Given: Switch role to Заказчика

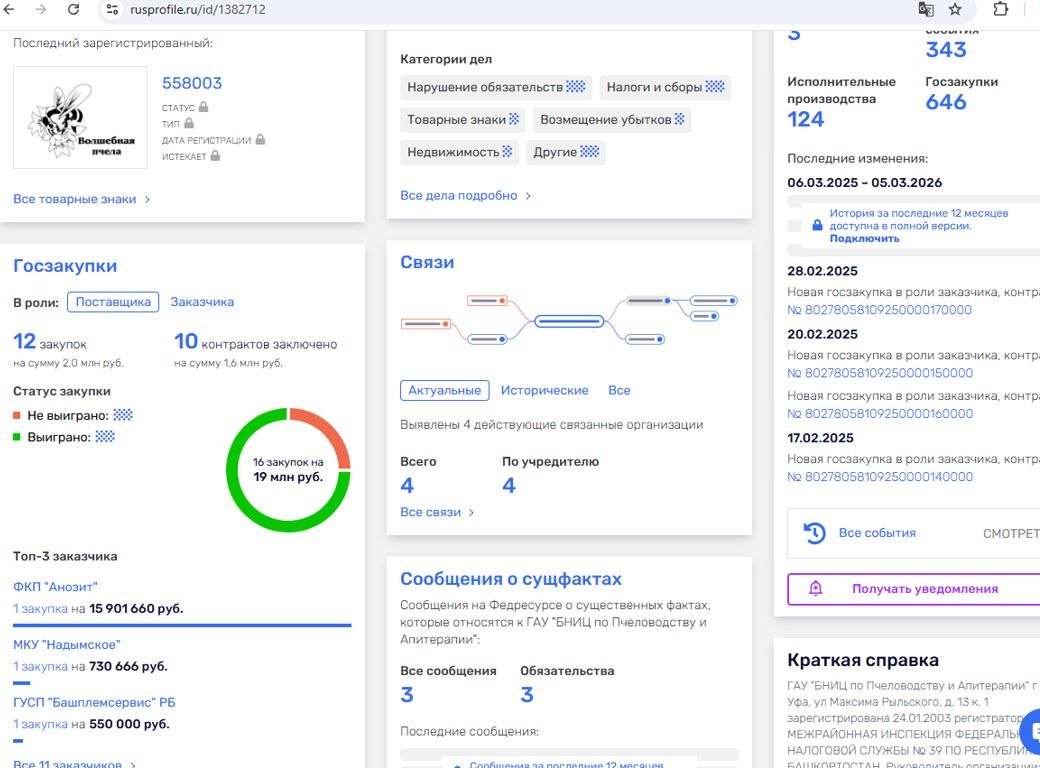Looking at the screenshot, I should tap(202, 302).
